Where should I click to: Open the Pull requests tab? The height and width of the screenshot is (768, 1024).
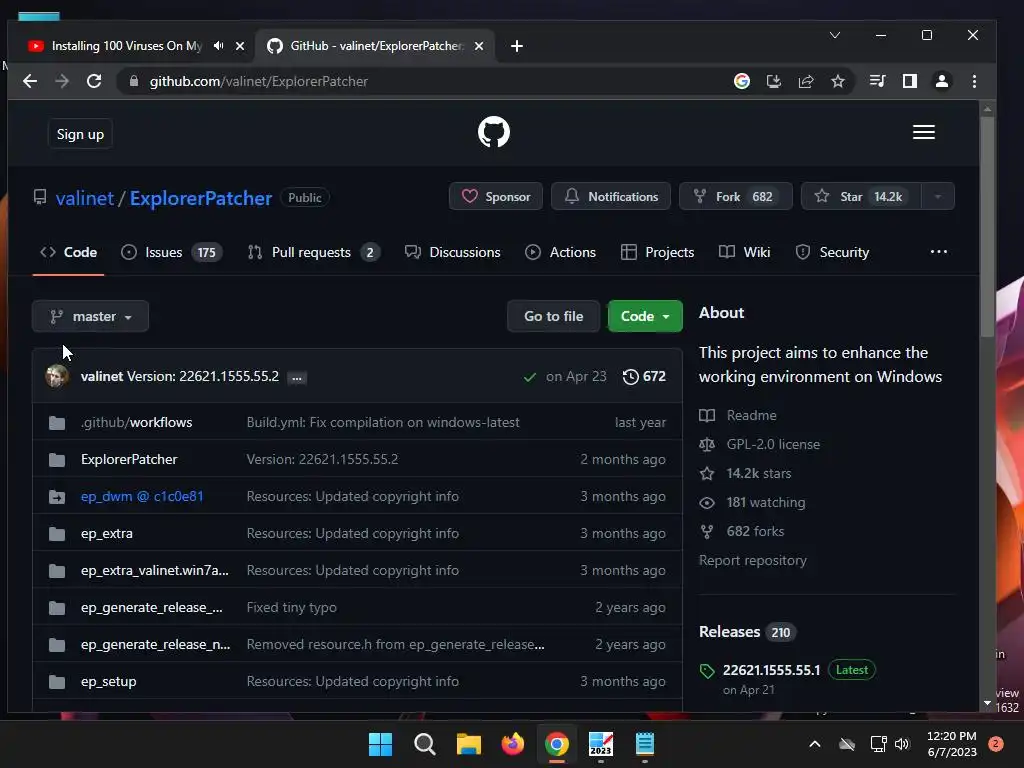coord(313,252)
